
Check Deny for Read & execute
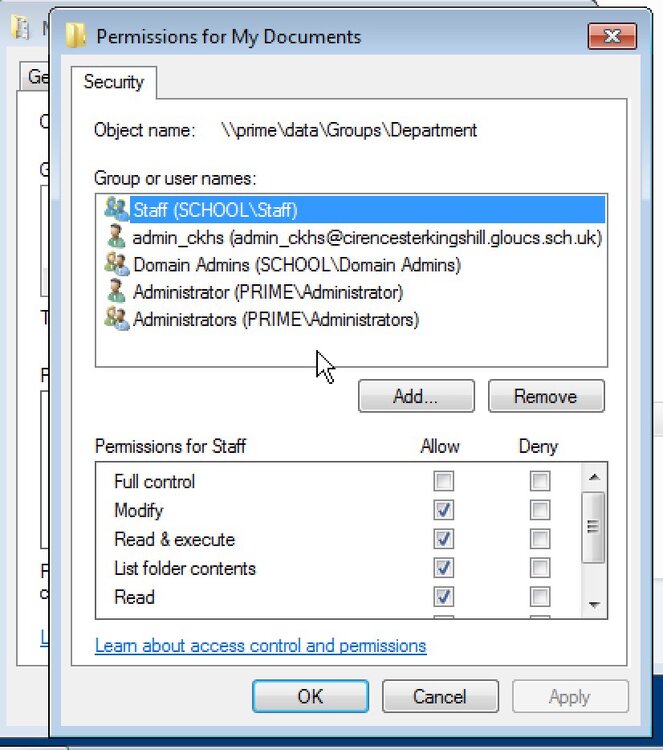[540, 539]
